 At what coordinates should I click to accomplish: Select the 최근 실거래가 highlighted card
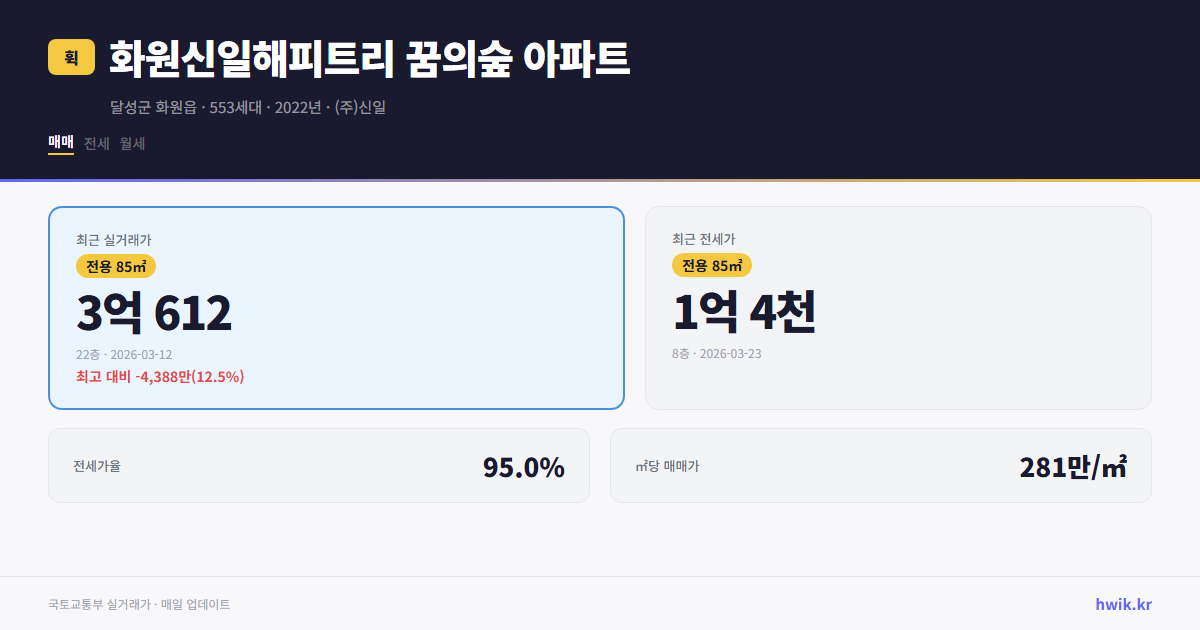click(335, 307)
